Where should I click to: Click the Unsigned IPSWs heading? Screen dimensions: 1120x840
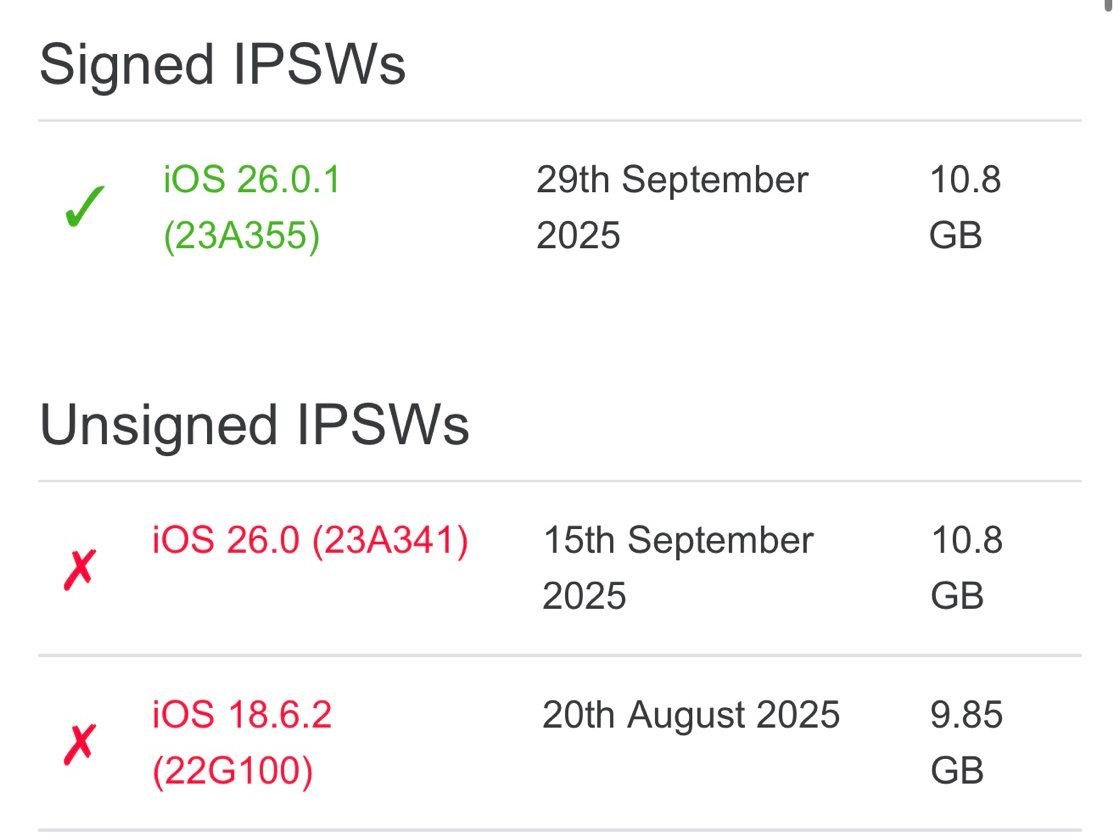pyautogui.click(x=254, y=426)
